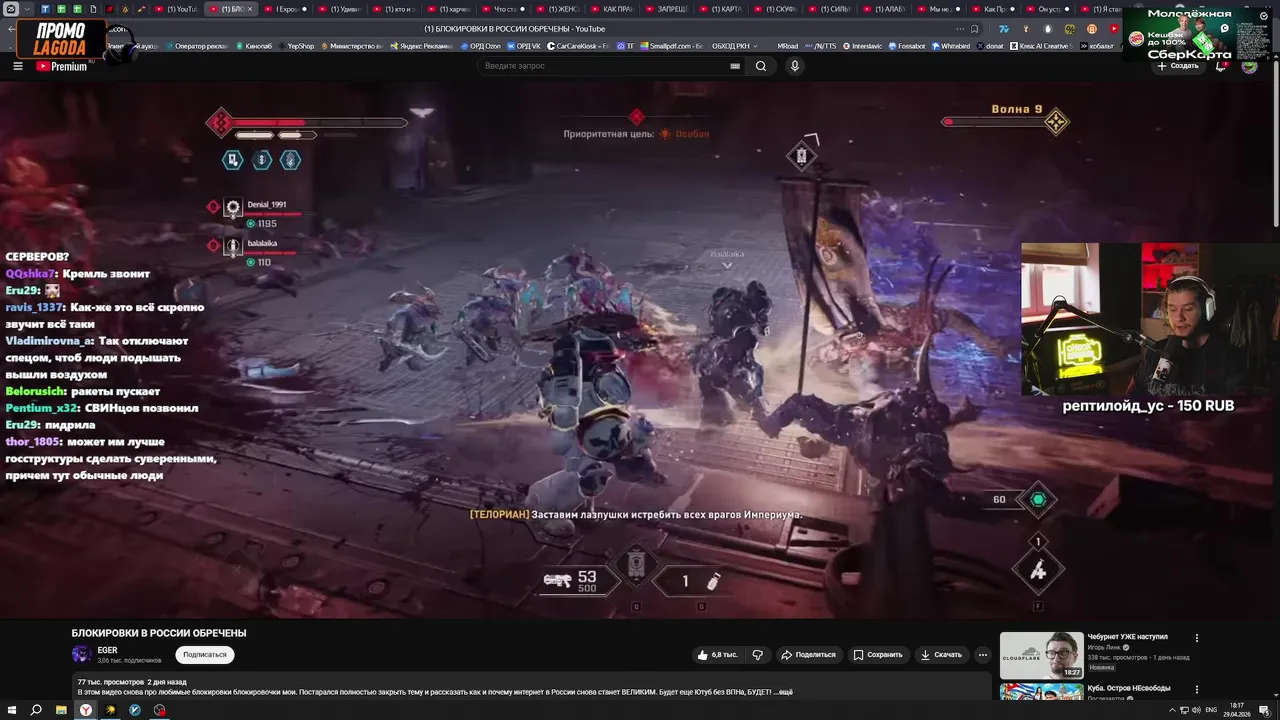
Task: Open taskbar clock showing 18:17
Action: (1238, 710)
